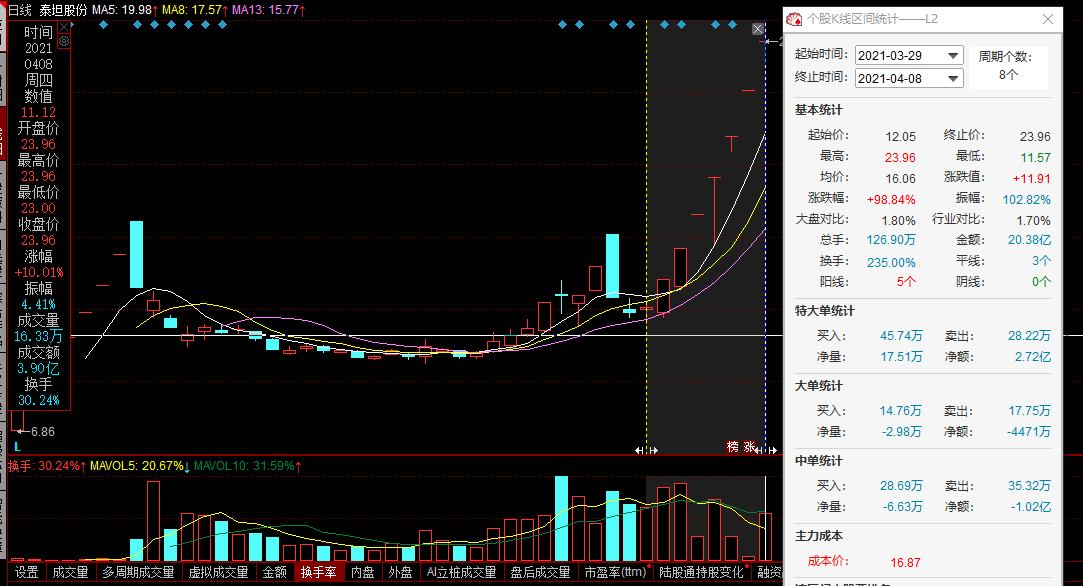1083x586 pixels.
Task: Switch to the 内盘 indicator tab
Action: pos(362,572)
